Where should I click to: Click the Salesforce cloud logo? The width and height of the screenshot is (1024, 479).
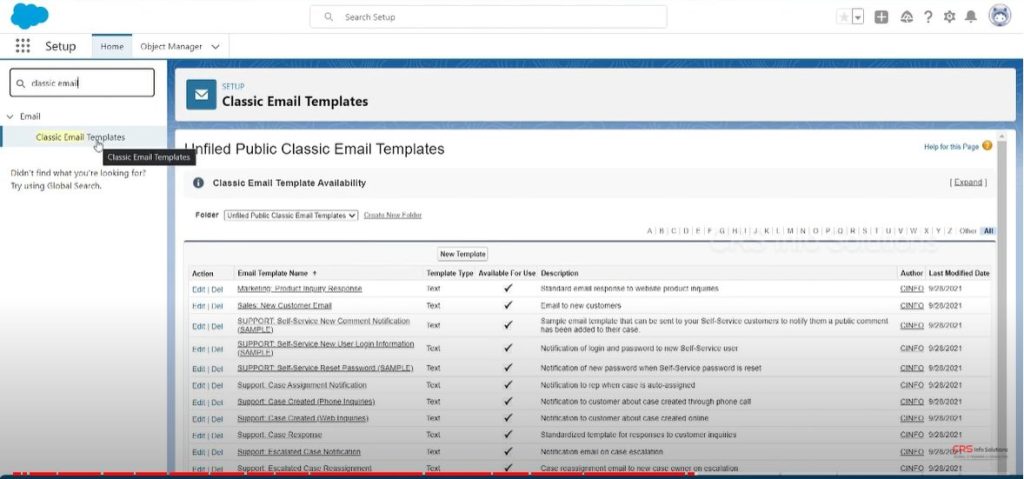pos(30,16)
